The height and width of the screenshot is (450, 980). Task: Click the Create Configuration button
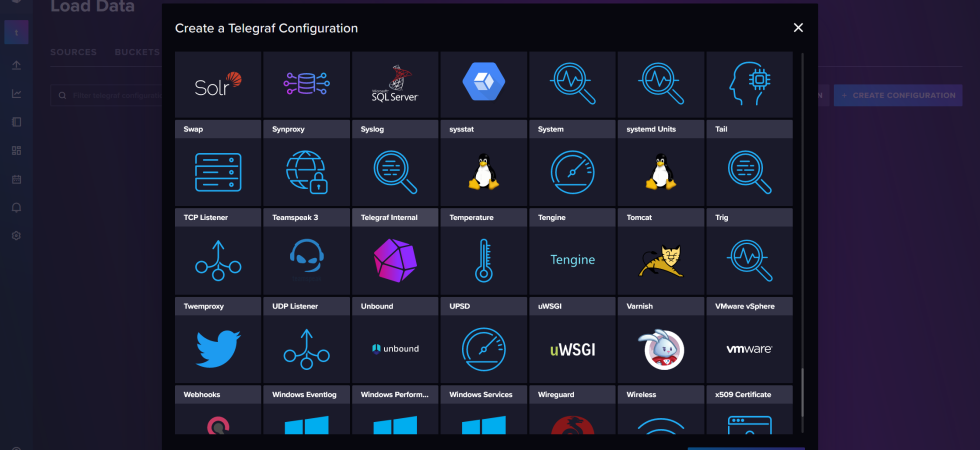898,95
